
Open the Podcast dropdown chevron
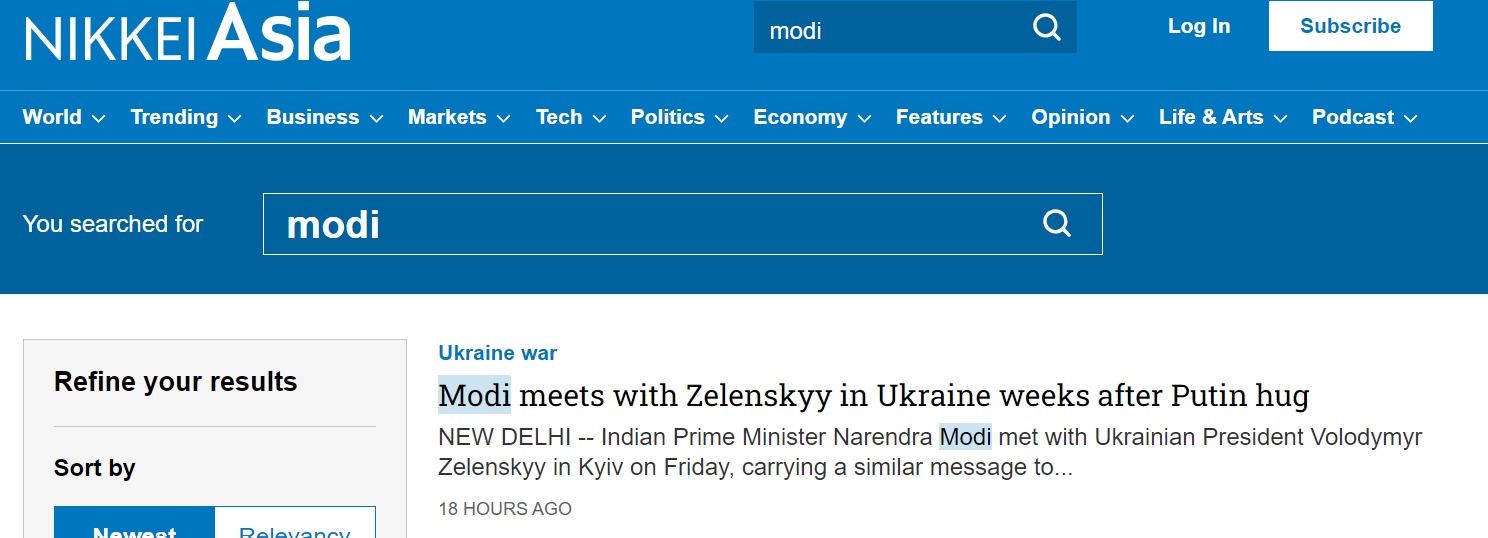(x=1410, y=119)
